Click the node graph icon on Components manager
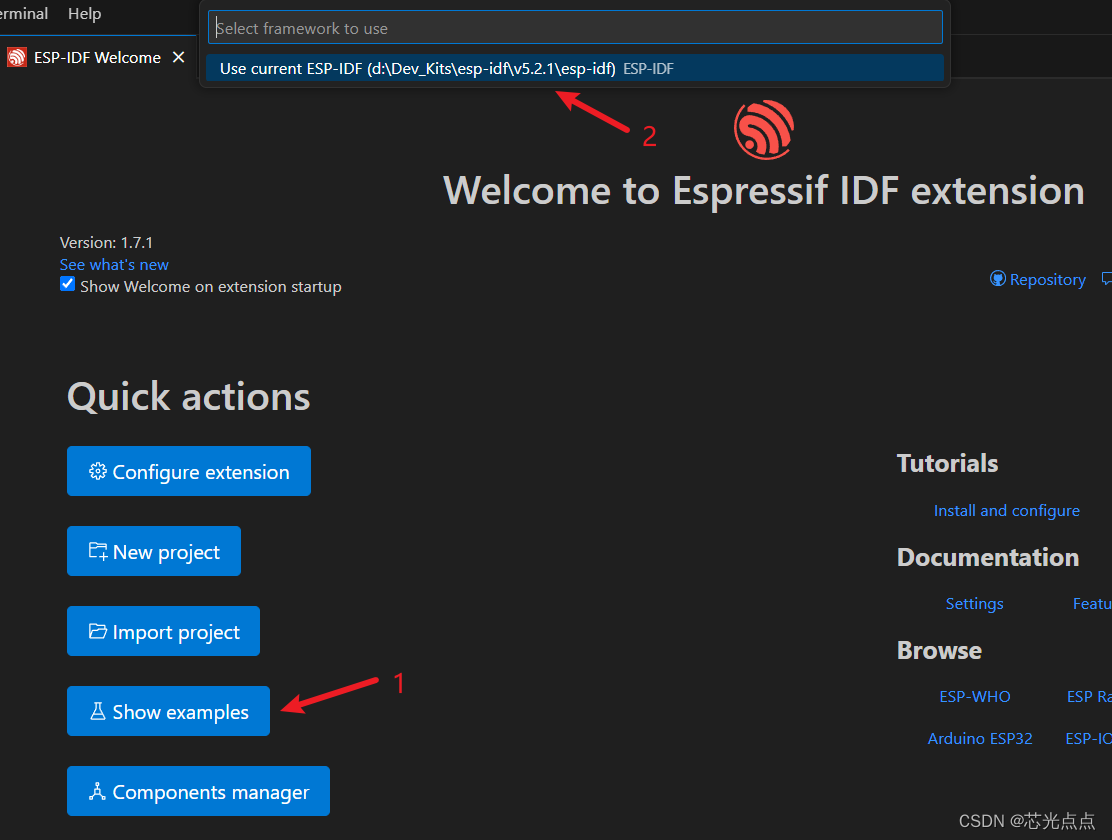The width and height of the screenshot is (1112, 840). [99, 791]
